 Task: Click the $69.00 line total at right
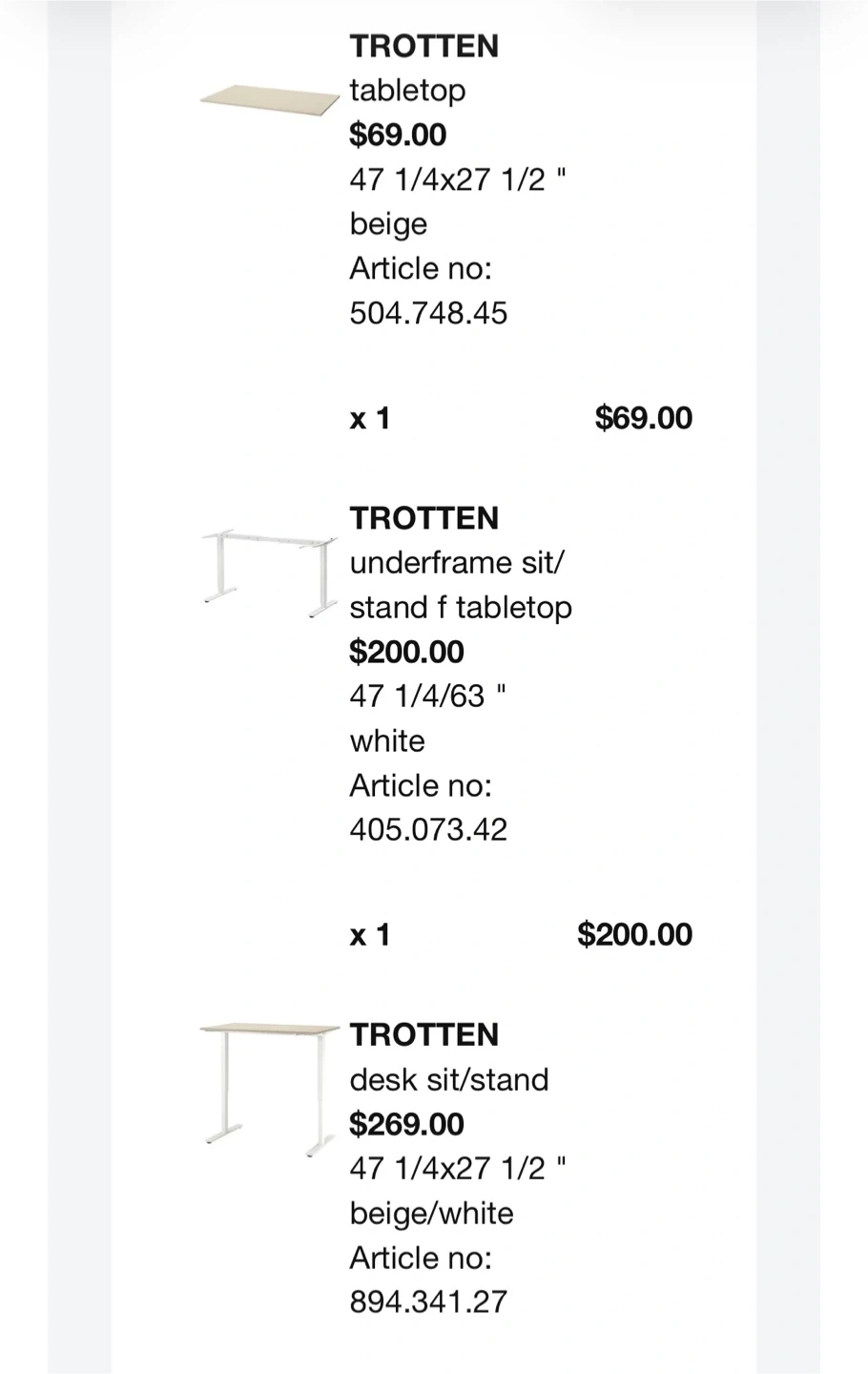pos(643,418)
